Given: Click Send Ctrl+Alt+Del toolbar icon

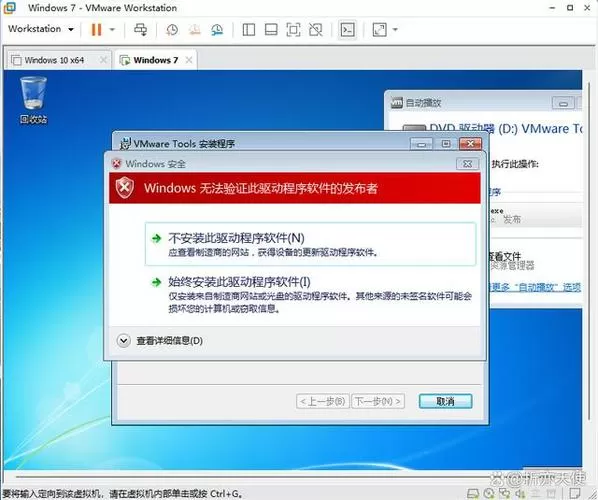Looking at the screenshot, I should click(140, 29).
